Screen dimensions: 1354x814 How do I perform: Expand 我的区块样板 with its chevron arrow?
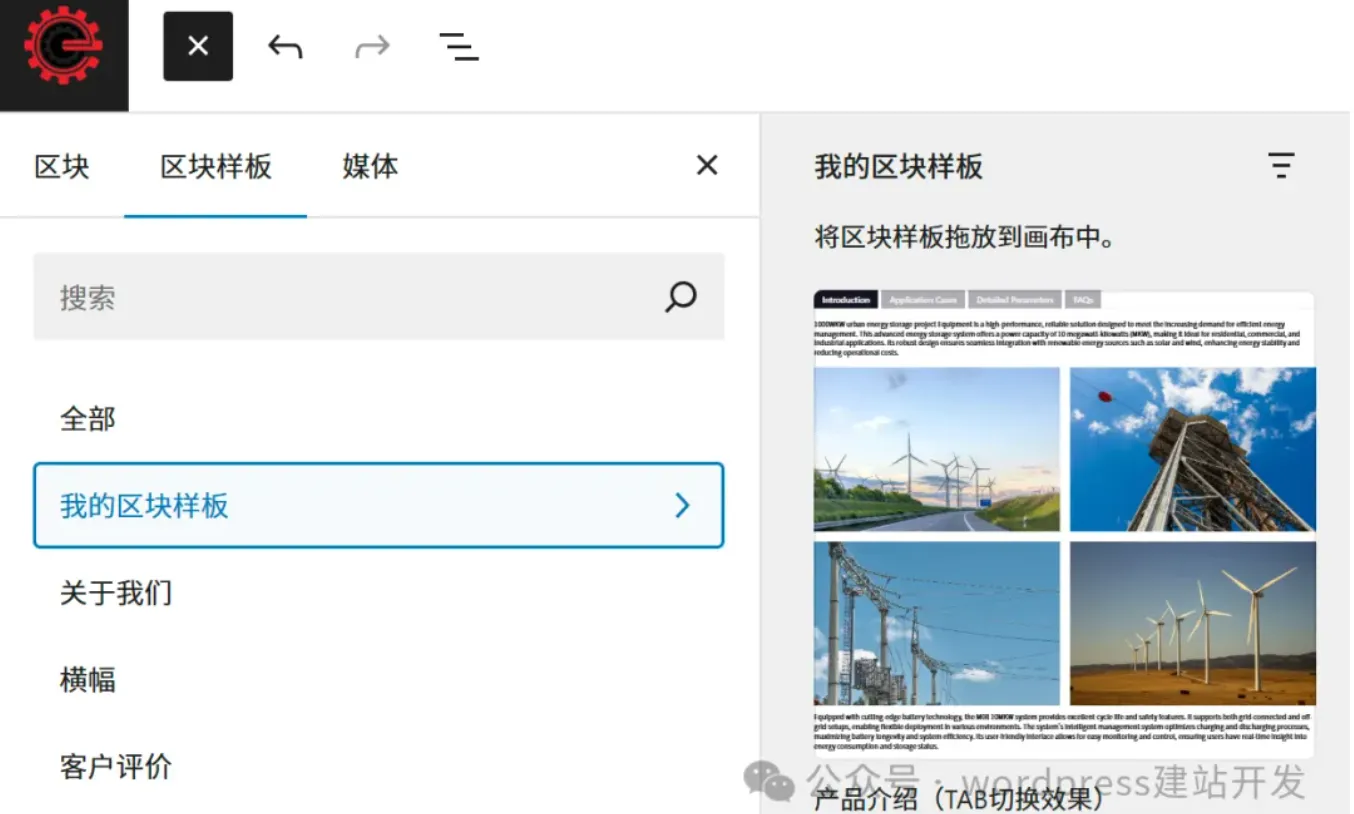[683, 506]
